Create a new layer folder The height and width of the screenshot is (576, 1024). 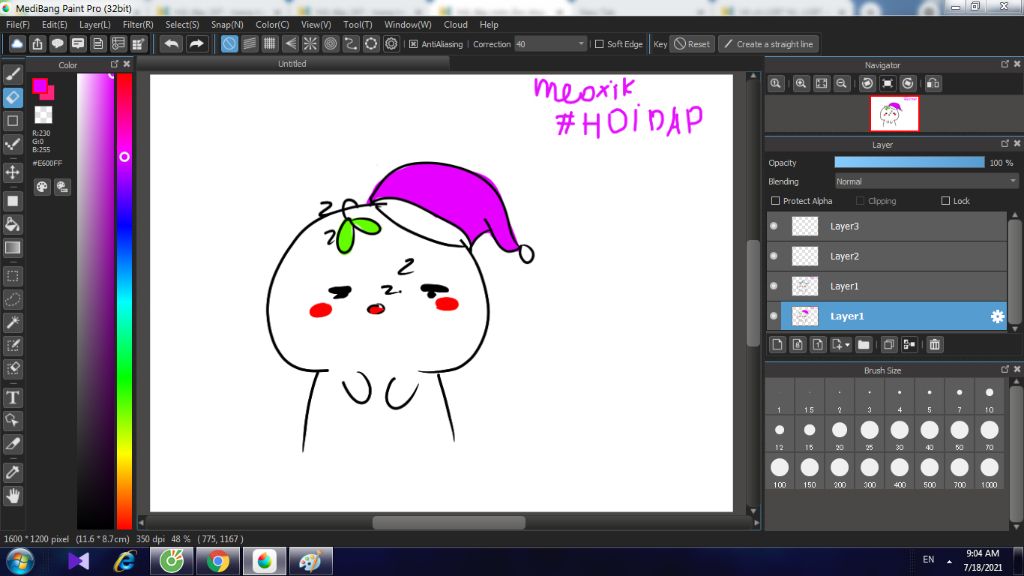pyautogui.click(x=863, y=345)
